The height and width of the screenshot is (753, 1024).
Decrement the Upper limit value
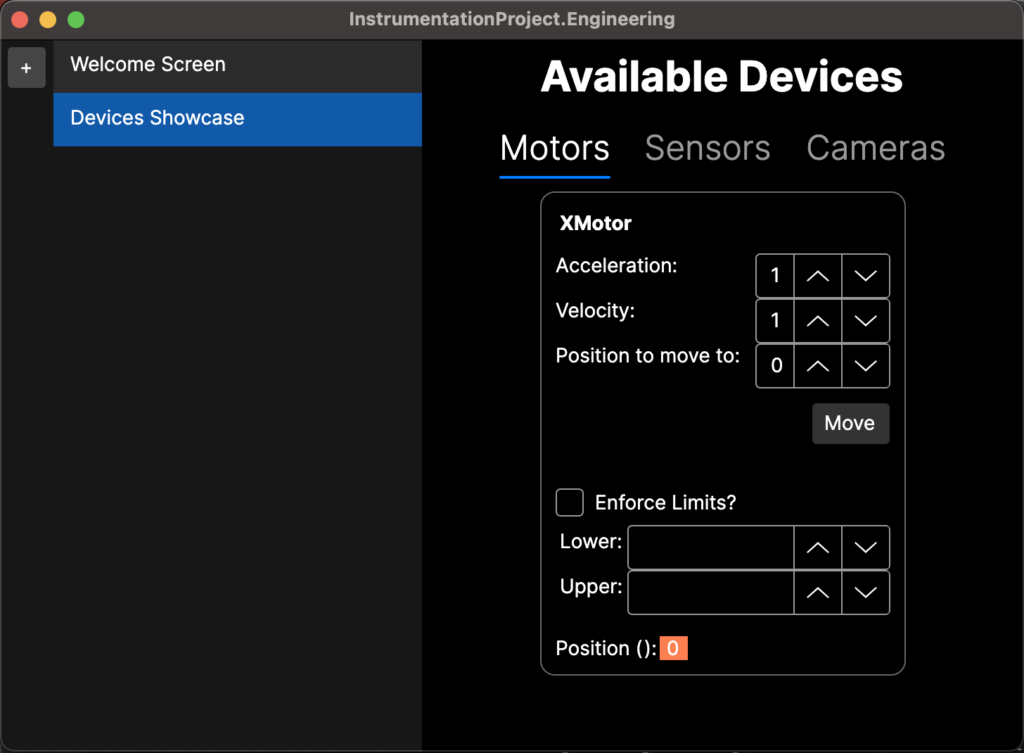[x=865, y=592]
